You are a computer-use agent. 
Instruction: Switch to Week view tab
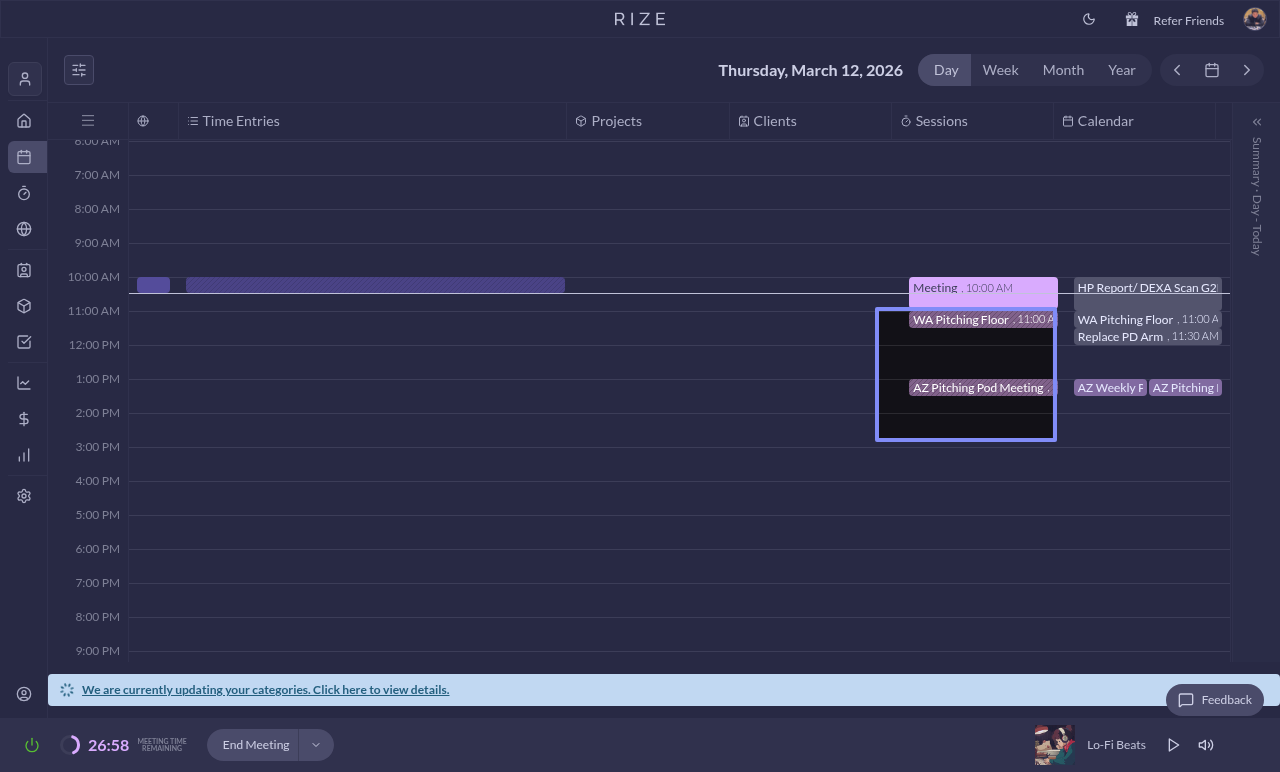tap(1000, 70)
